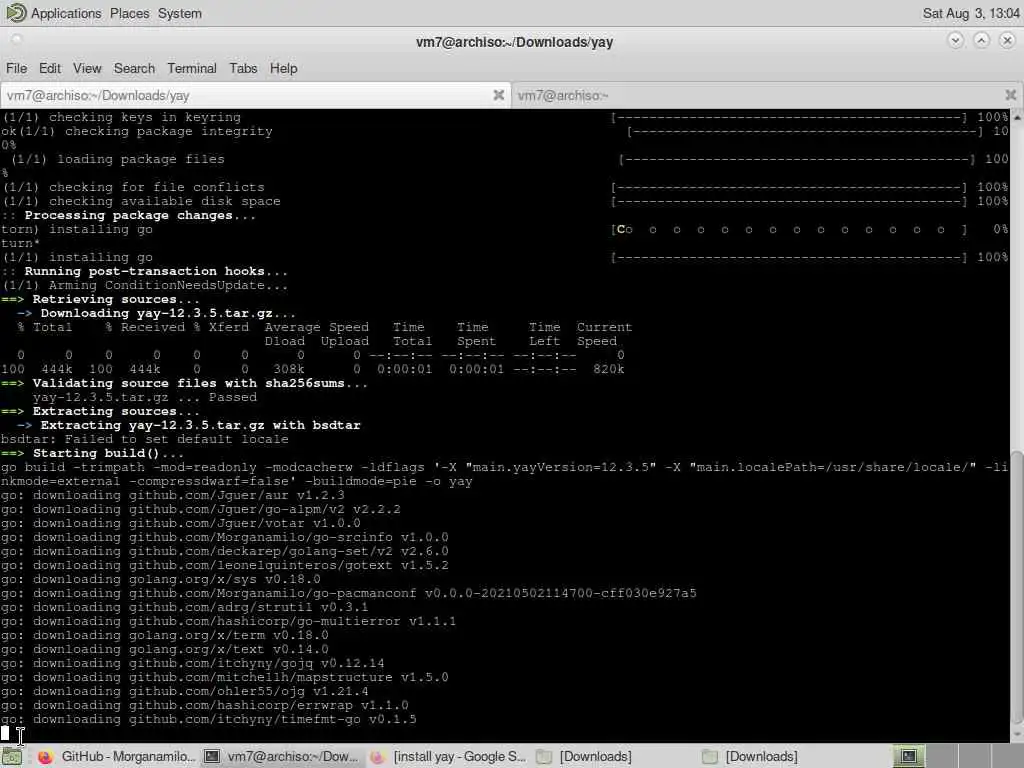Click the Jguer/go-alpm/v2 v2.2.2 download line
The image size is (1024, 768).
[x=200, y=509]
